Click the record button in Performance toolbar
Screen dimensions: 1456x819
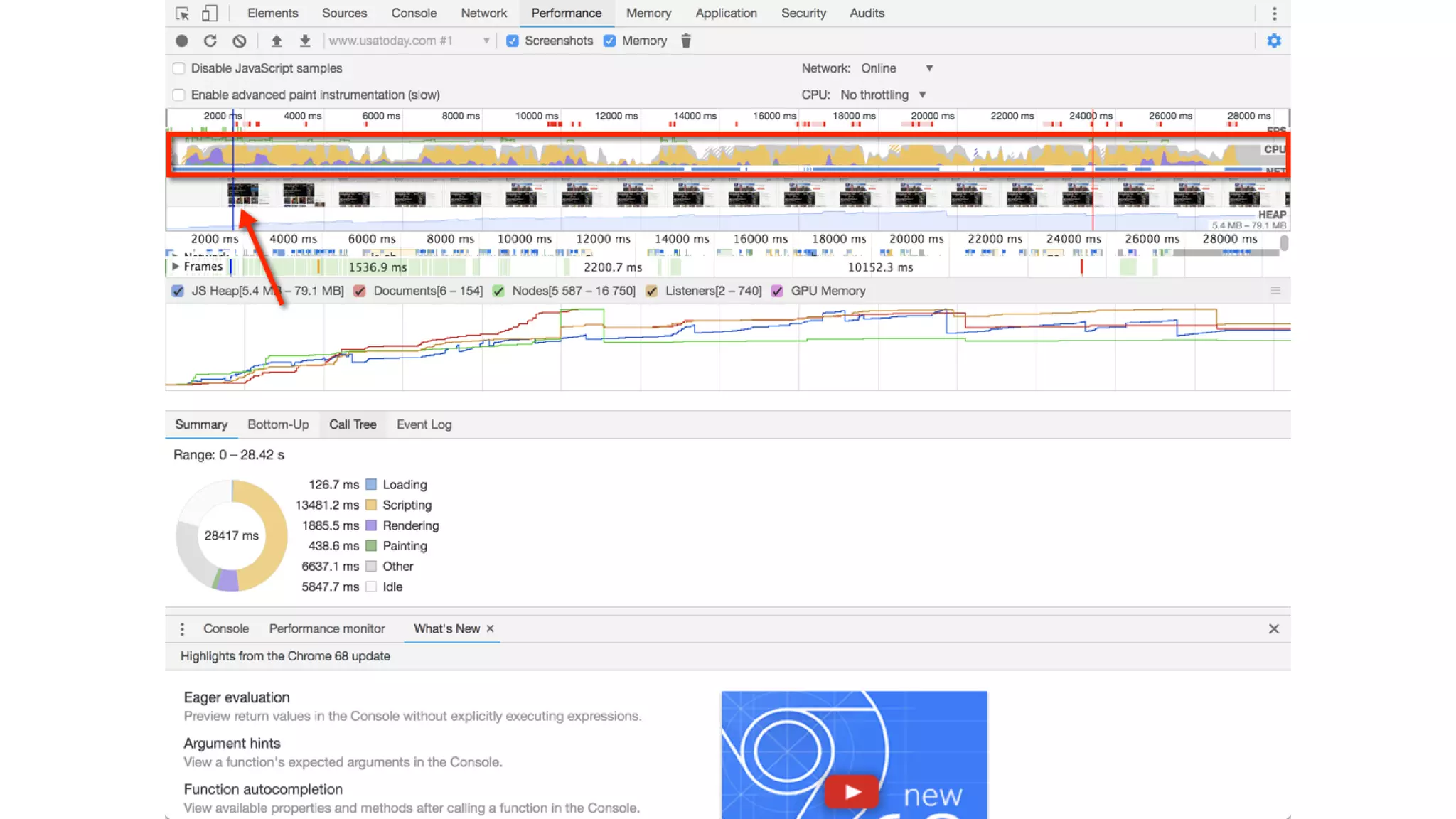coord(182,41)
